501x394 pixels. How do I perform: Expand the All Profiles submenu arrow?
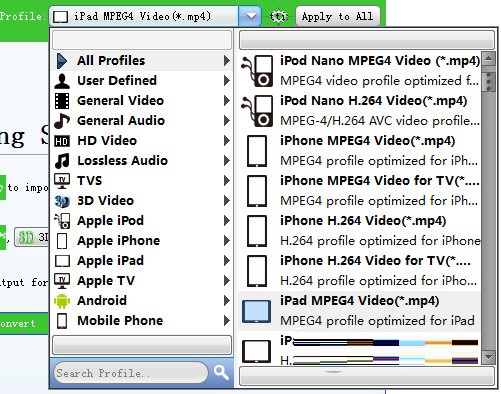(x=227, y=61)
